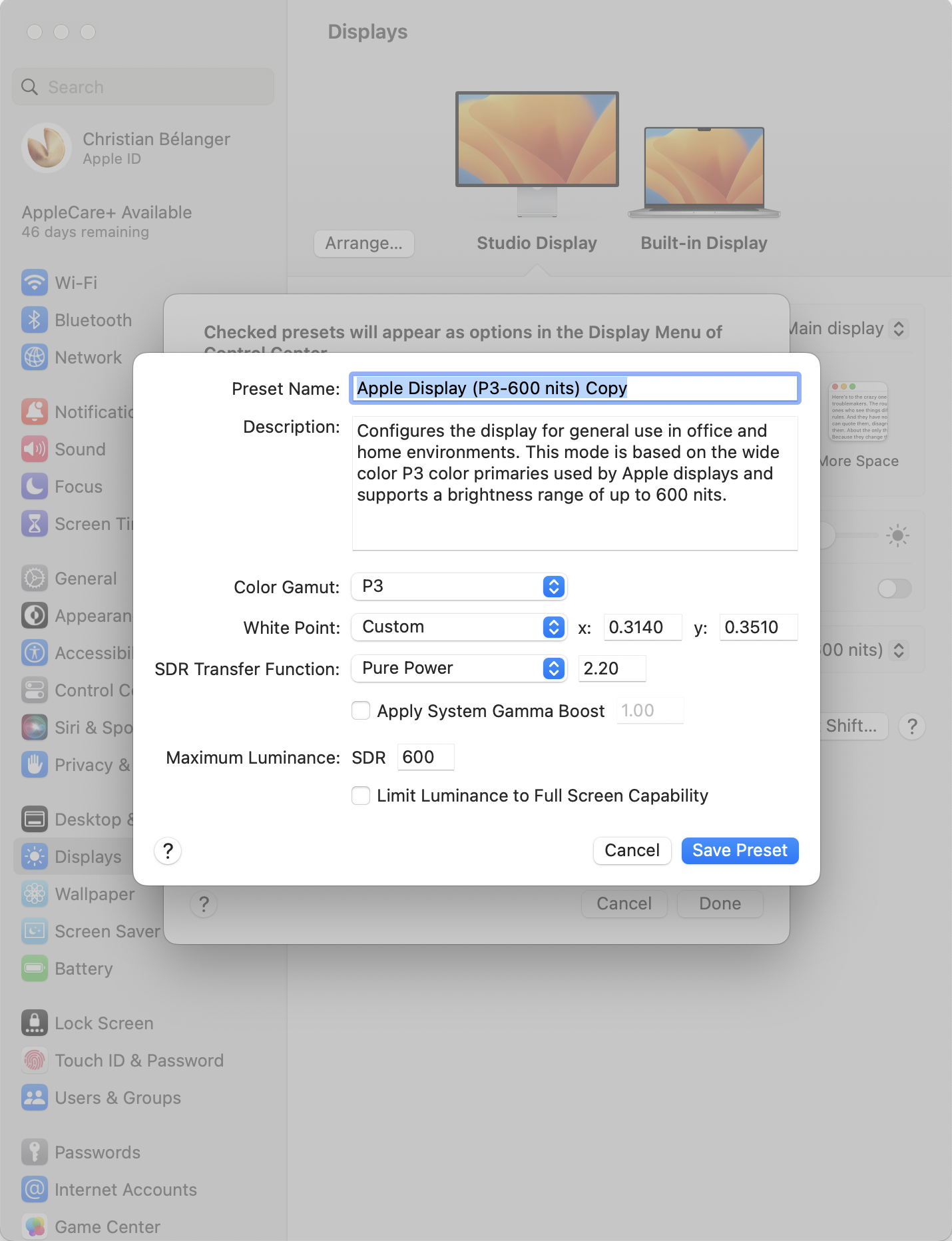The height and width of the screenshot is (1241, 952).
Task: Click the Night Shift... button
Action: coord(854,726)
